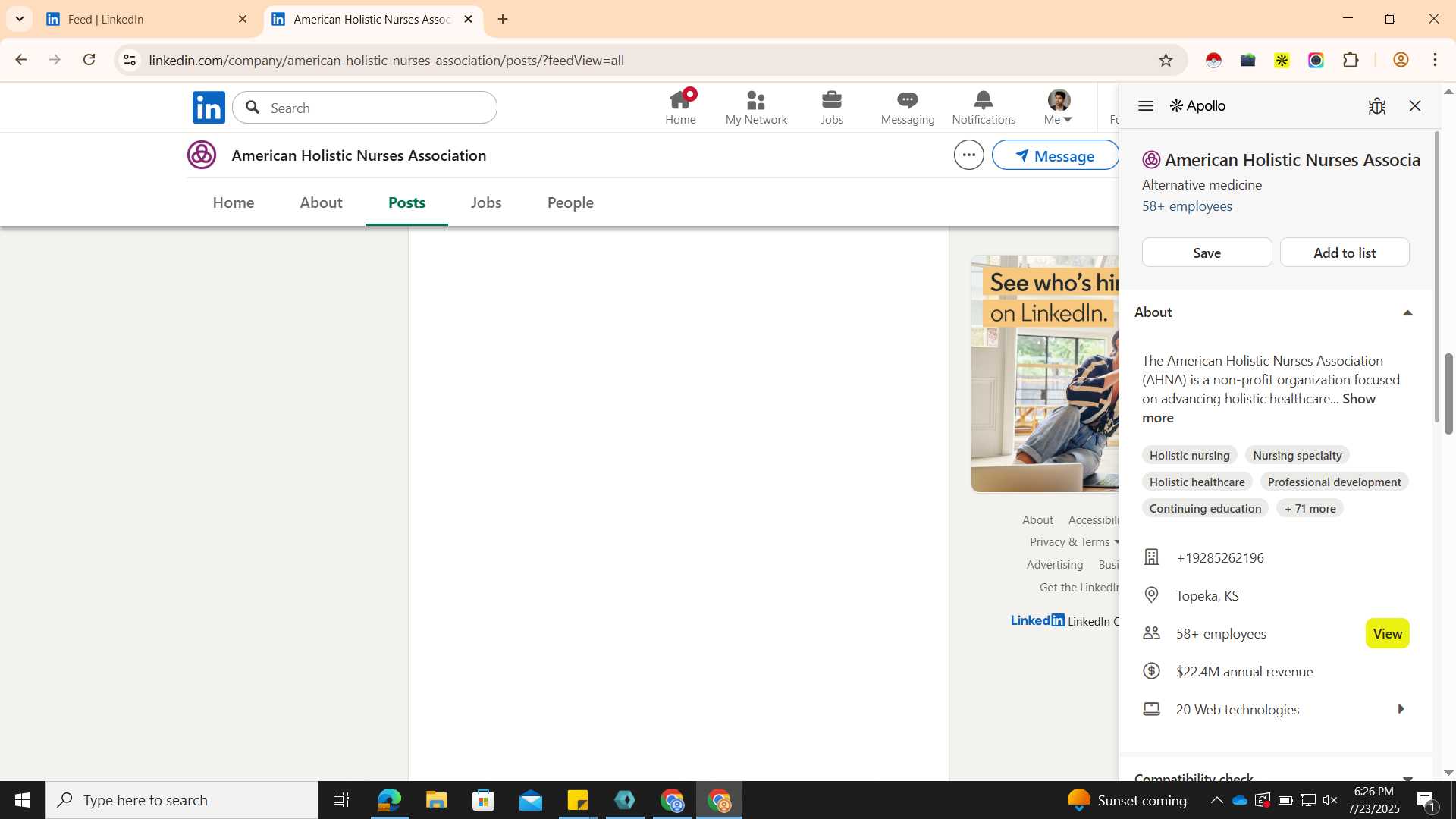Image resolution: width=1456 pixels, height=819 pixels.
Task: Close the Apollo side panel
Action: 1415,106
